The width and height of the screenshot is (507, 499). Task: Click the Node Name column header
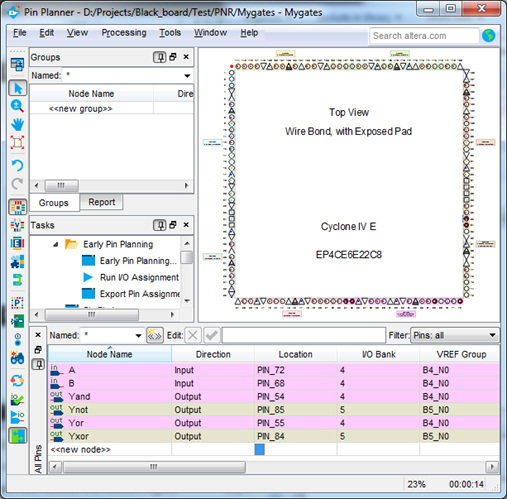click(109, 354)
